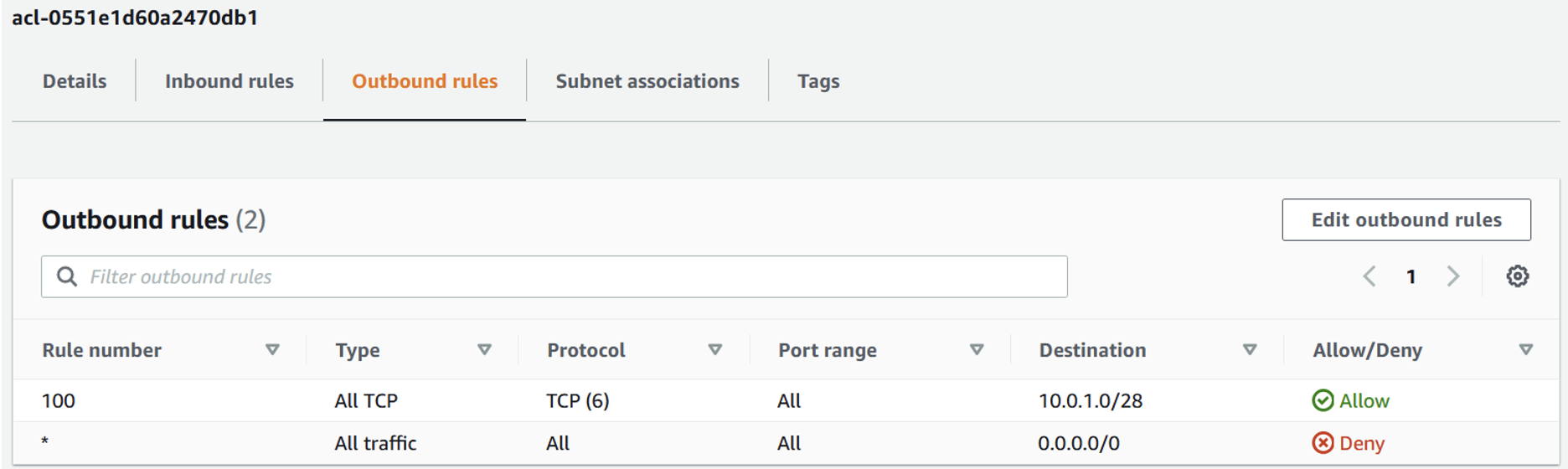This screenshot has width=1568, height=469.
Task: Switch to the Tags tab
Action: tap(818, 81)
